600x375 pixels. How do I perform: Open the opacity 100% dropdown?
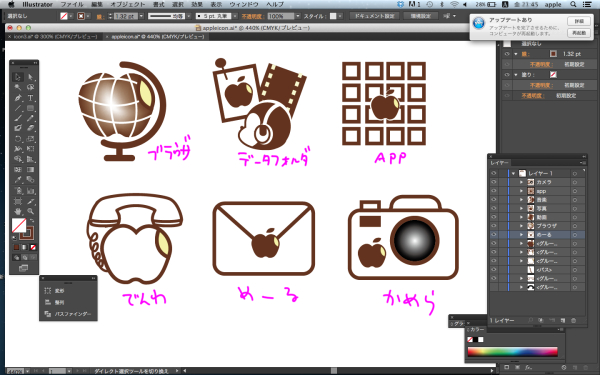(x=298, y=16)
